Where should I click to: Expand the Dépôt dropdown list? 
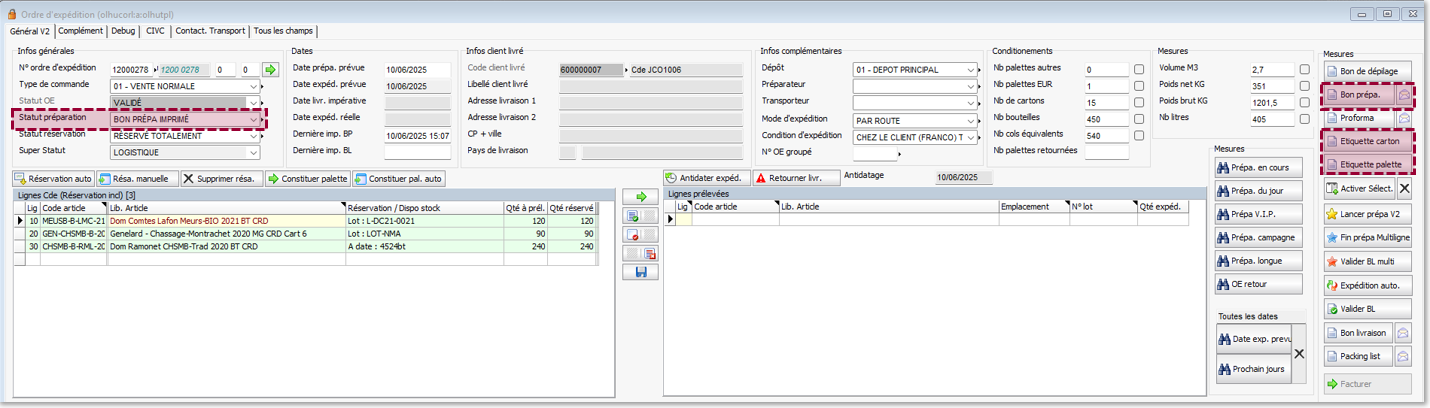pyautogui.click(x=971, y=69)
